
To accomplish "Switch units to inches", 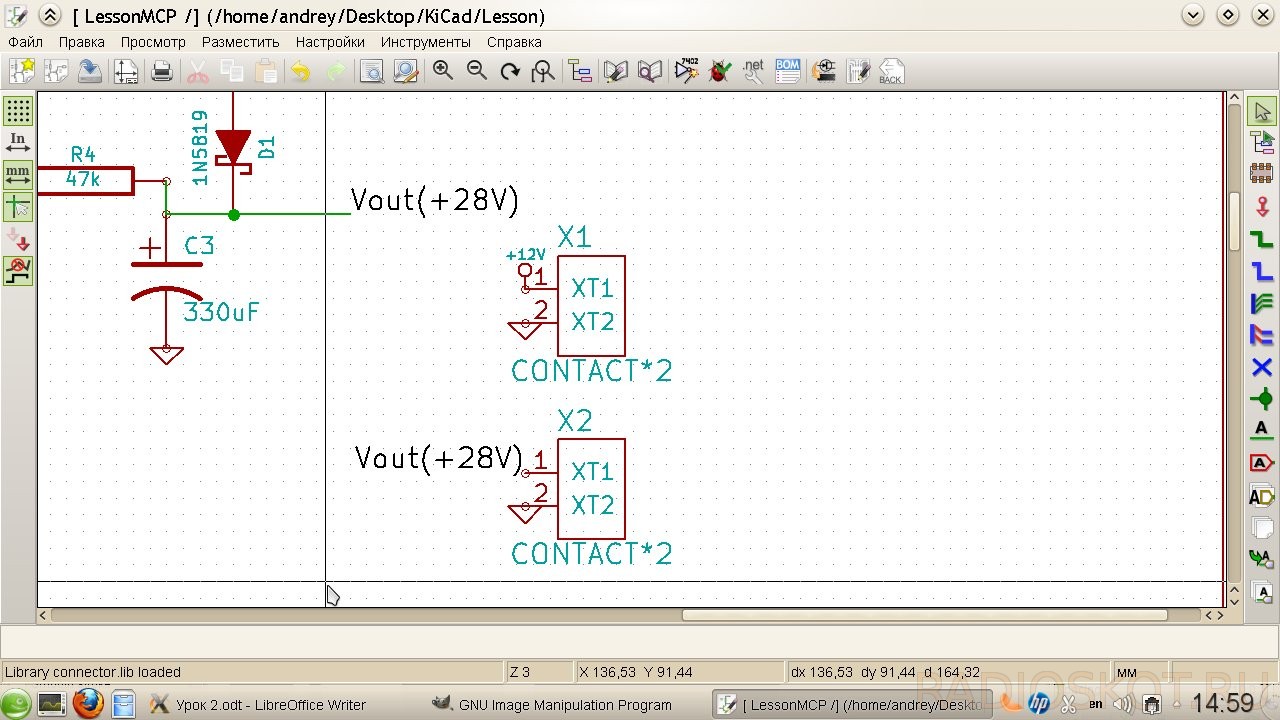I will 18,143.
